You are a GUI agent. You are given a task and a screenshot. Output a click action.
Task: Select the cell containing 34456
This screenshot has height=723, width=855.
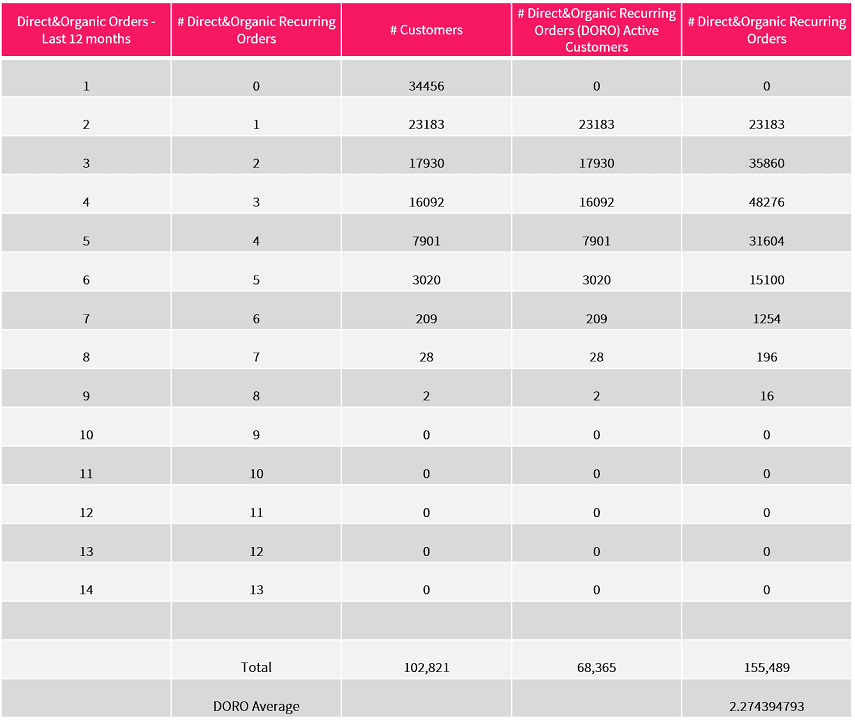[x=426, y=86]
